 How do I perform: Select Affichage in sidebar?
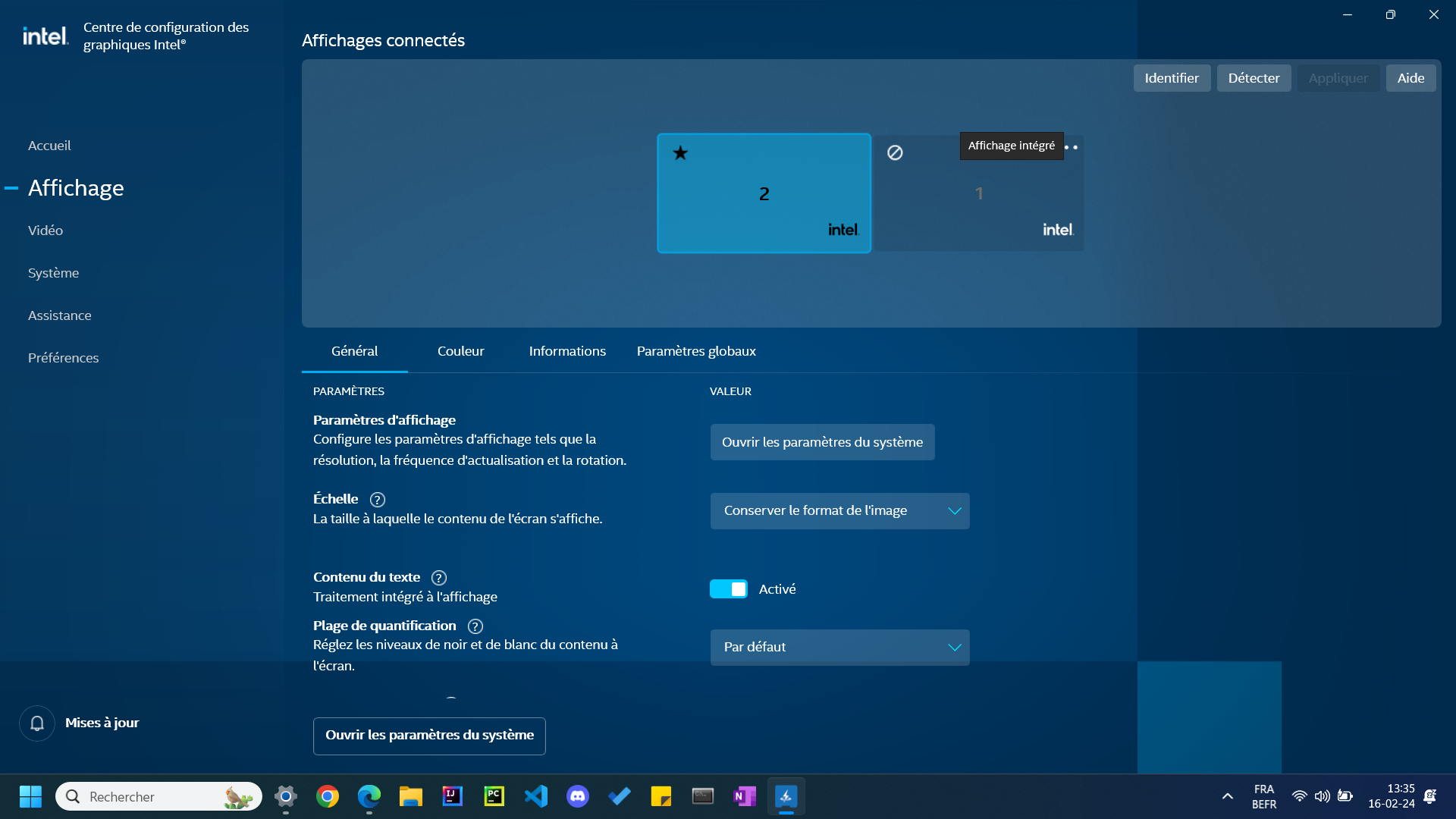[76, 188]
